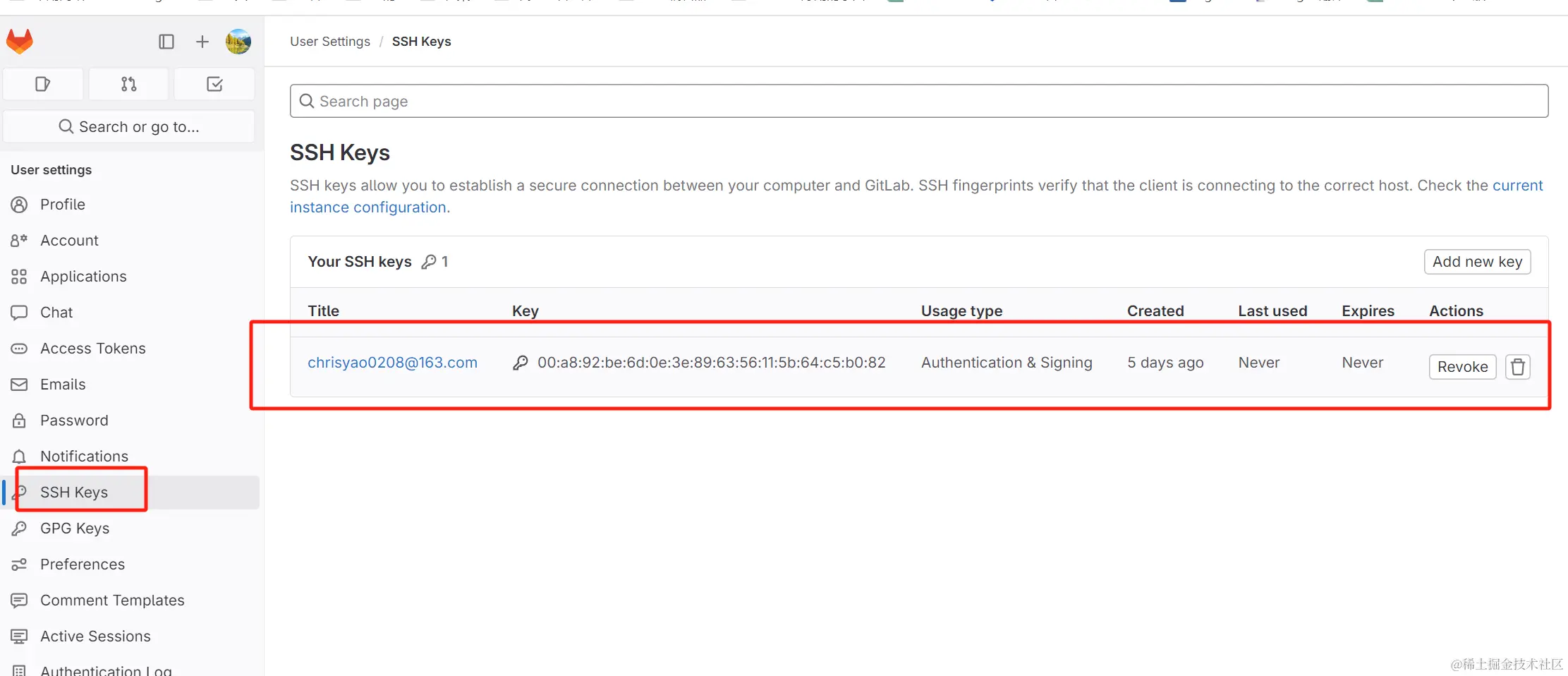Open merge requests shortcut icon
The height and width of the screenshot is (676, 1568).
click(129, 84)
